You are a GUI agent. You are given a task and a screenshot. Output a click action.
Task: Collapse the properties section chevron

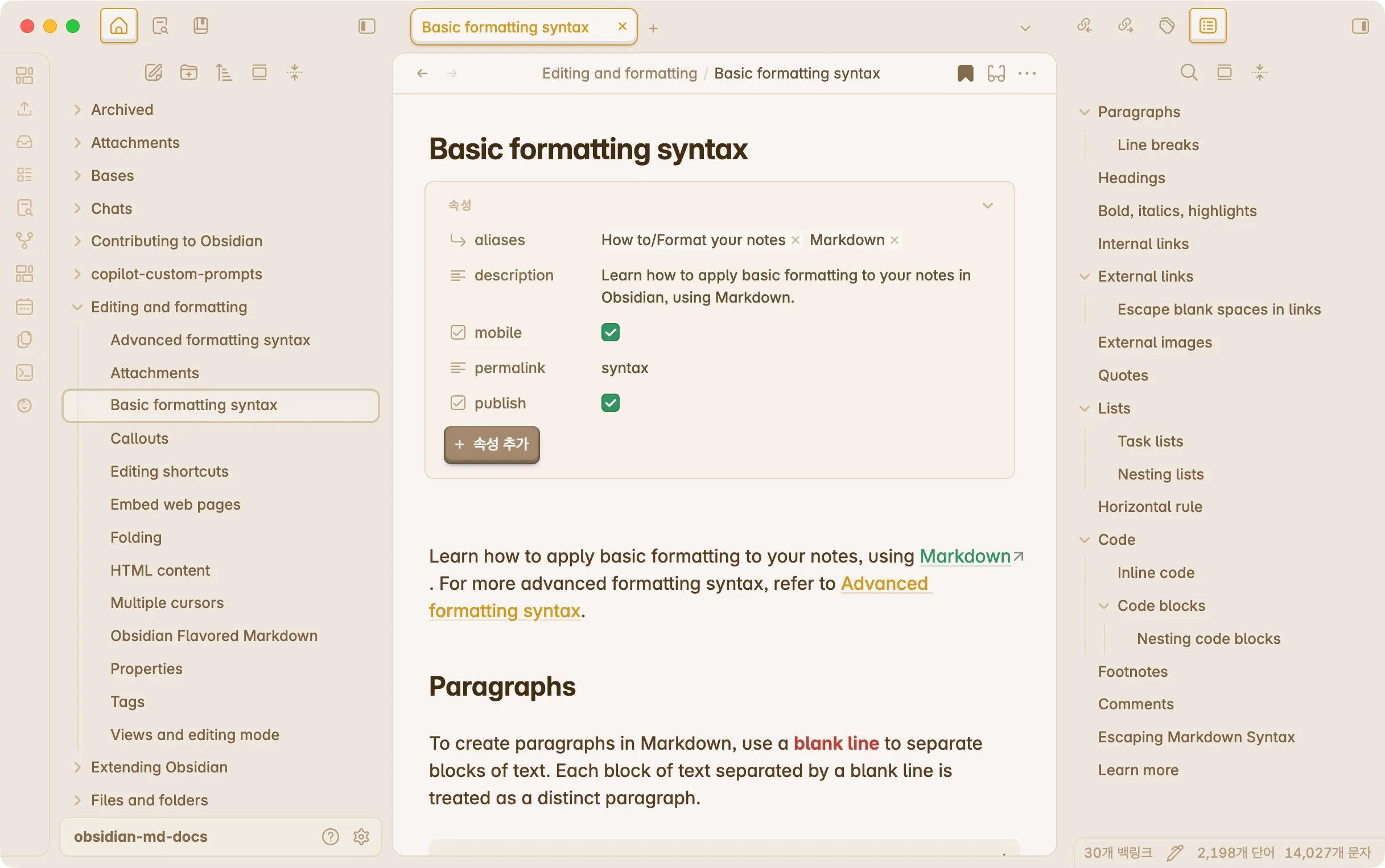click(987, 205)
